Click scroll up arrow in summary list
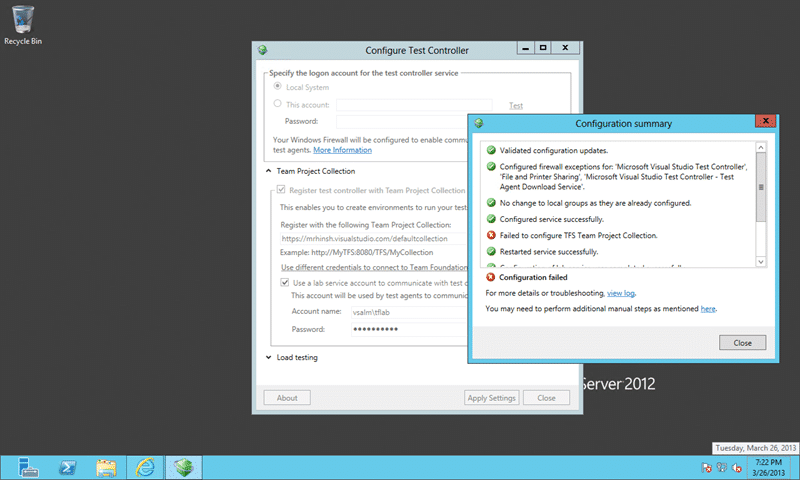This screenshot has height=480, width=800. point(761,147)
